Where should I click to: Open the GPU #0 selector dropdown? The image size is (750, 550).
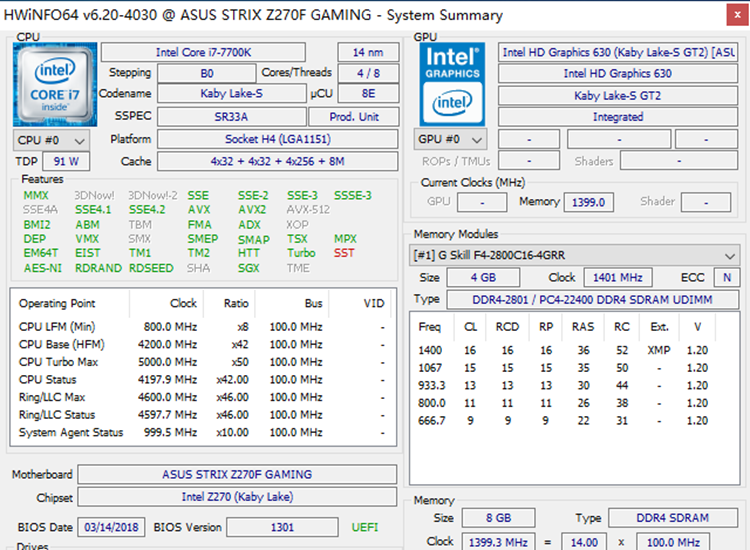pyautogui.click(x=450, y=139)
